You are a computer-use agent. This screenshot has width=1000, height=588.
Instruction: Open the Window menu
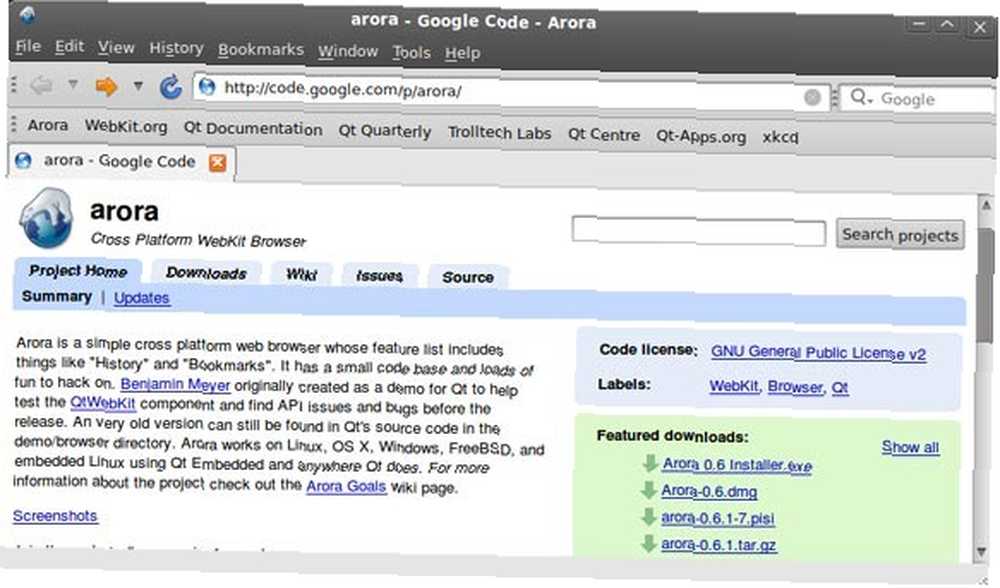(348, 51)
